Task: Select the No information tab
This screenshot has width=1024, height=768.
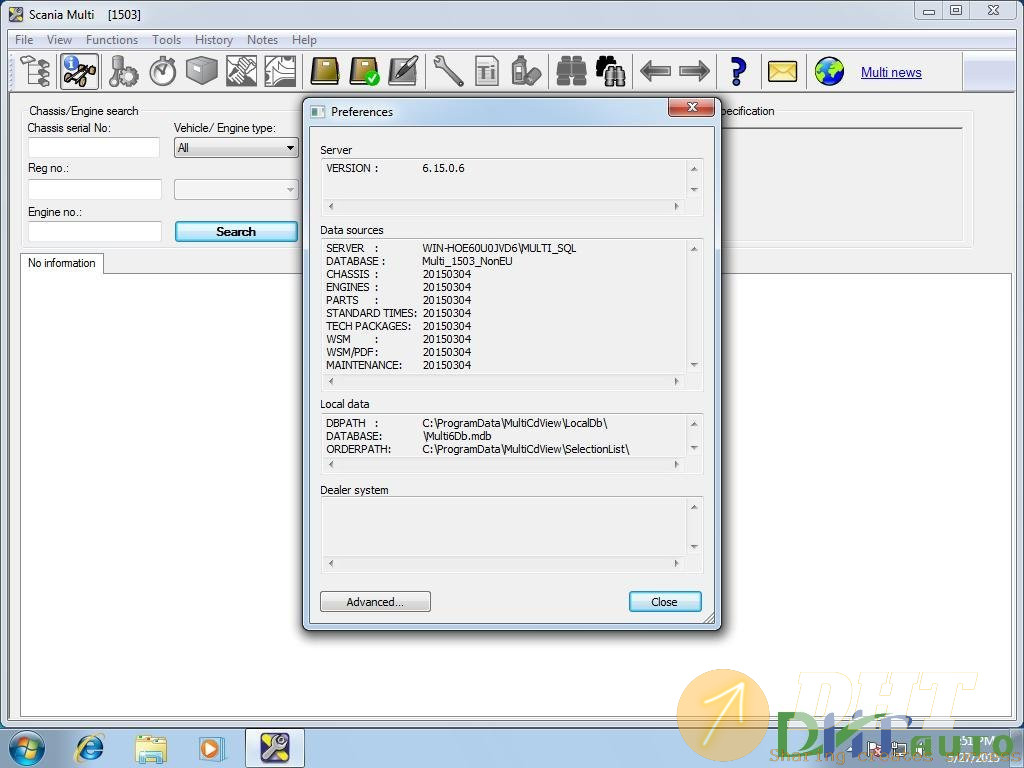Action: pos(61,263)
